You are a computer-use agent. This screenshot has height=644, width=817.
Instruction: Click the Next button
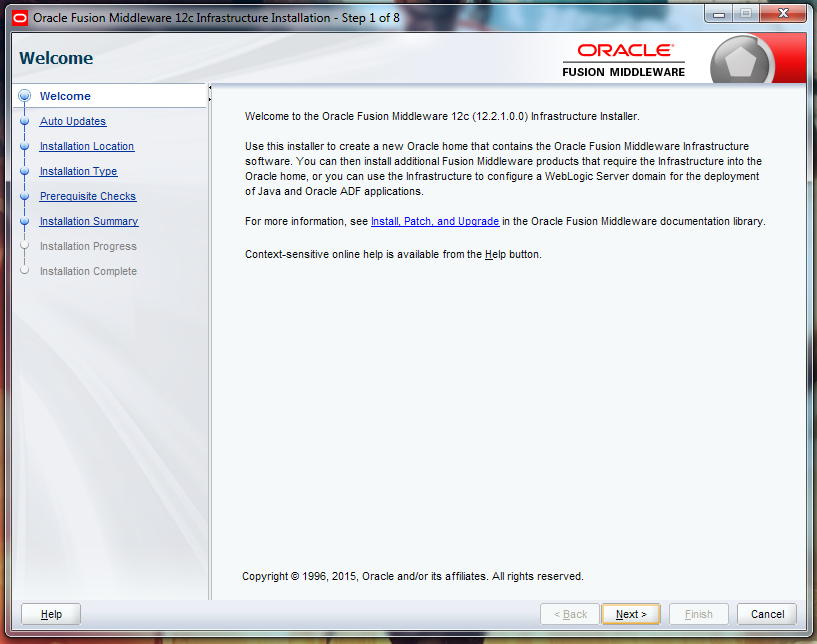tap(630, 614)
